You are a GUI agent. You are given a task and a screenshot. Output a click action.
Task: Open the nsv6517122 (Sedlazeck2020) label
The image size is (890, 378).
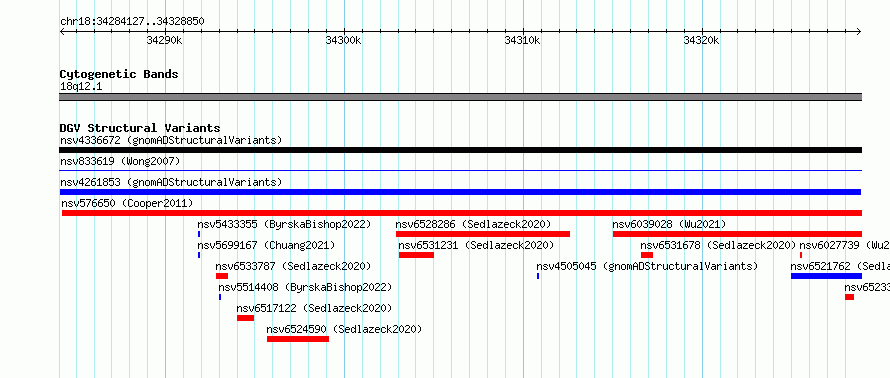pyautogui.click(x=314, y=308)
